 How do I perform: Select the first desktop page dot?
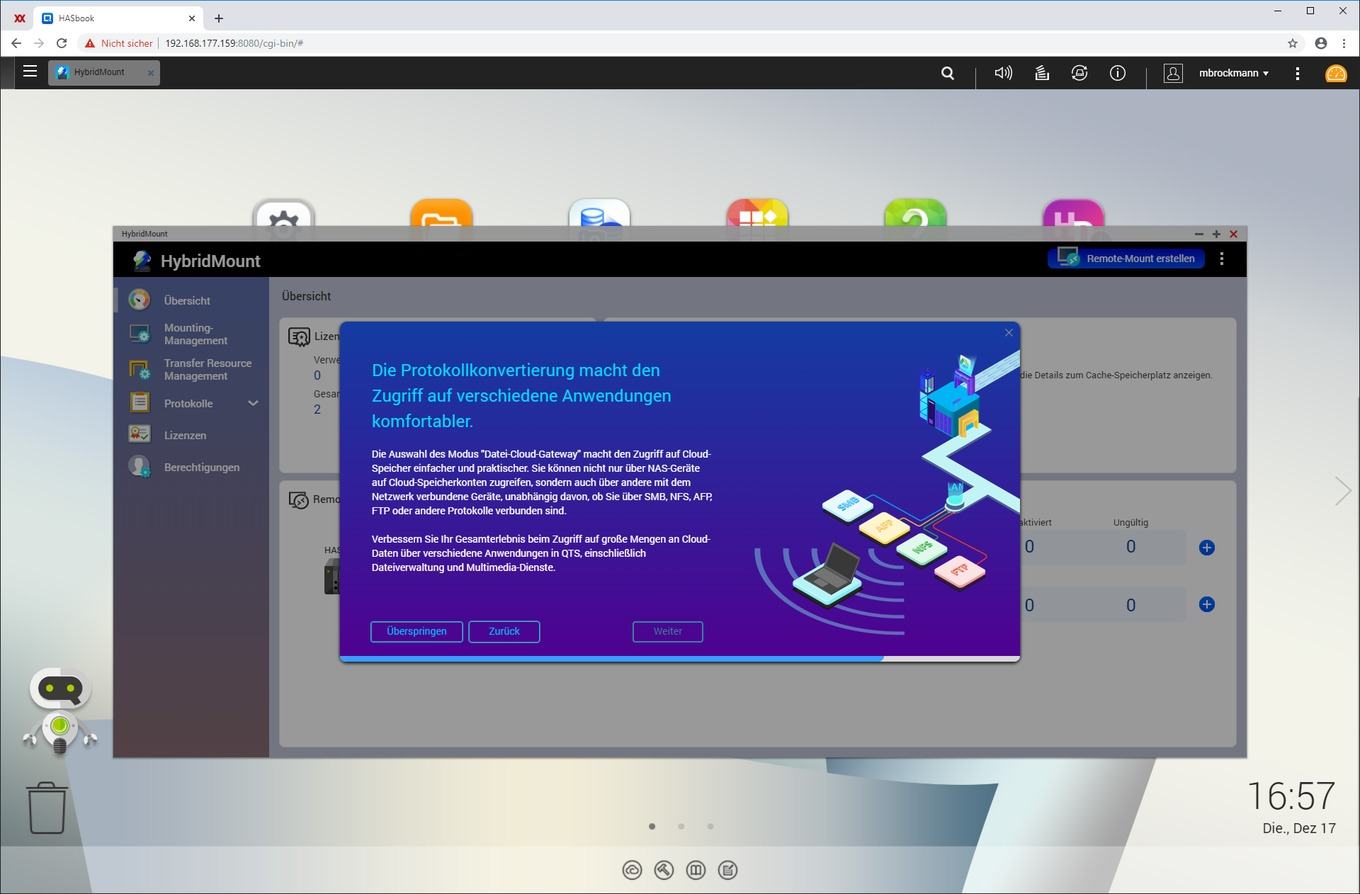click(652, 826)
